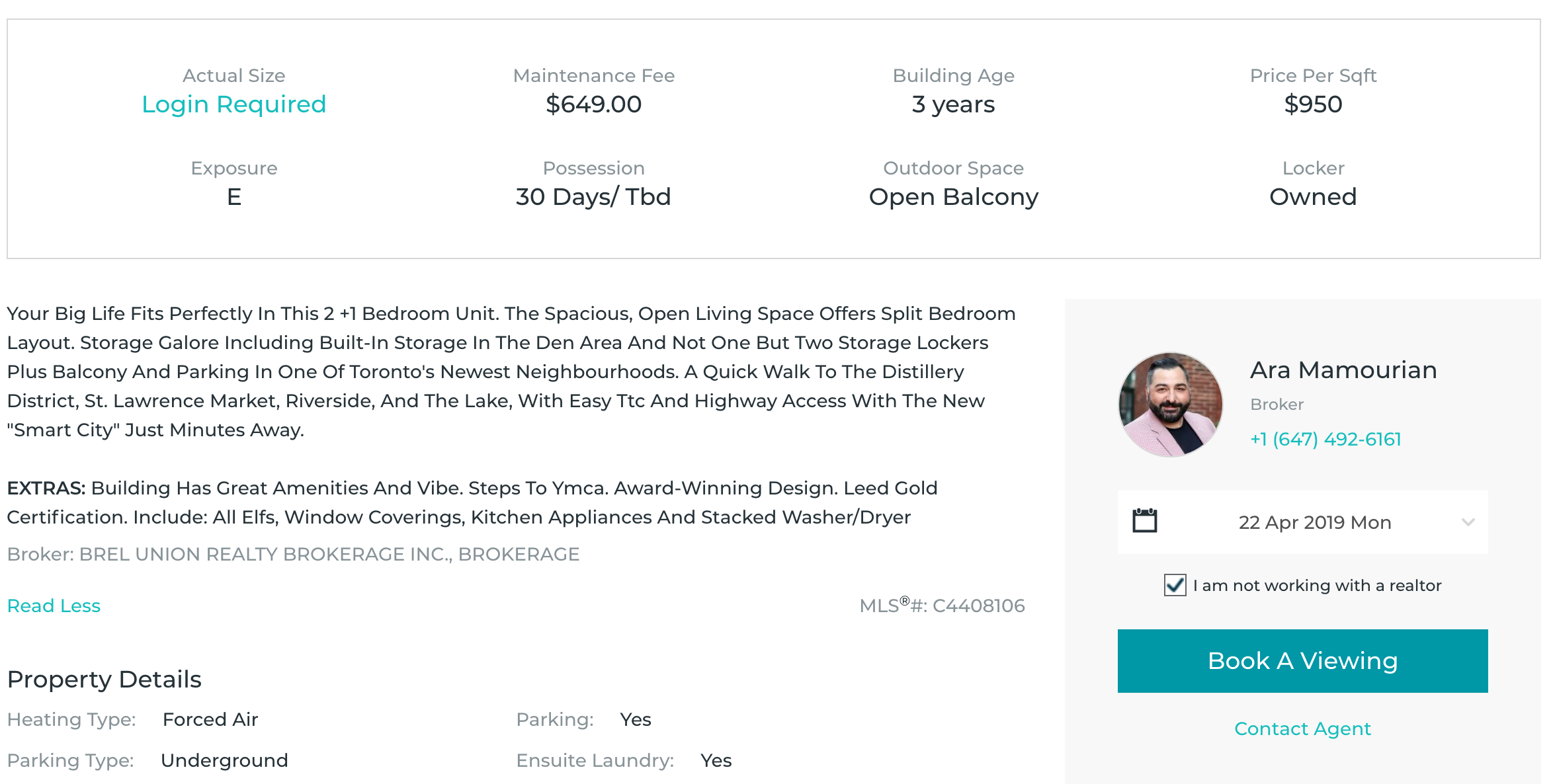The width and height of the screenshot is (1553, 784).
Task: Click the Brel Union Realty Brokerage broker line
Action: point(293,554)
